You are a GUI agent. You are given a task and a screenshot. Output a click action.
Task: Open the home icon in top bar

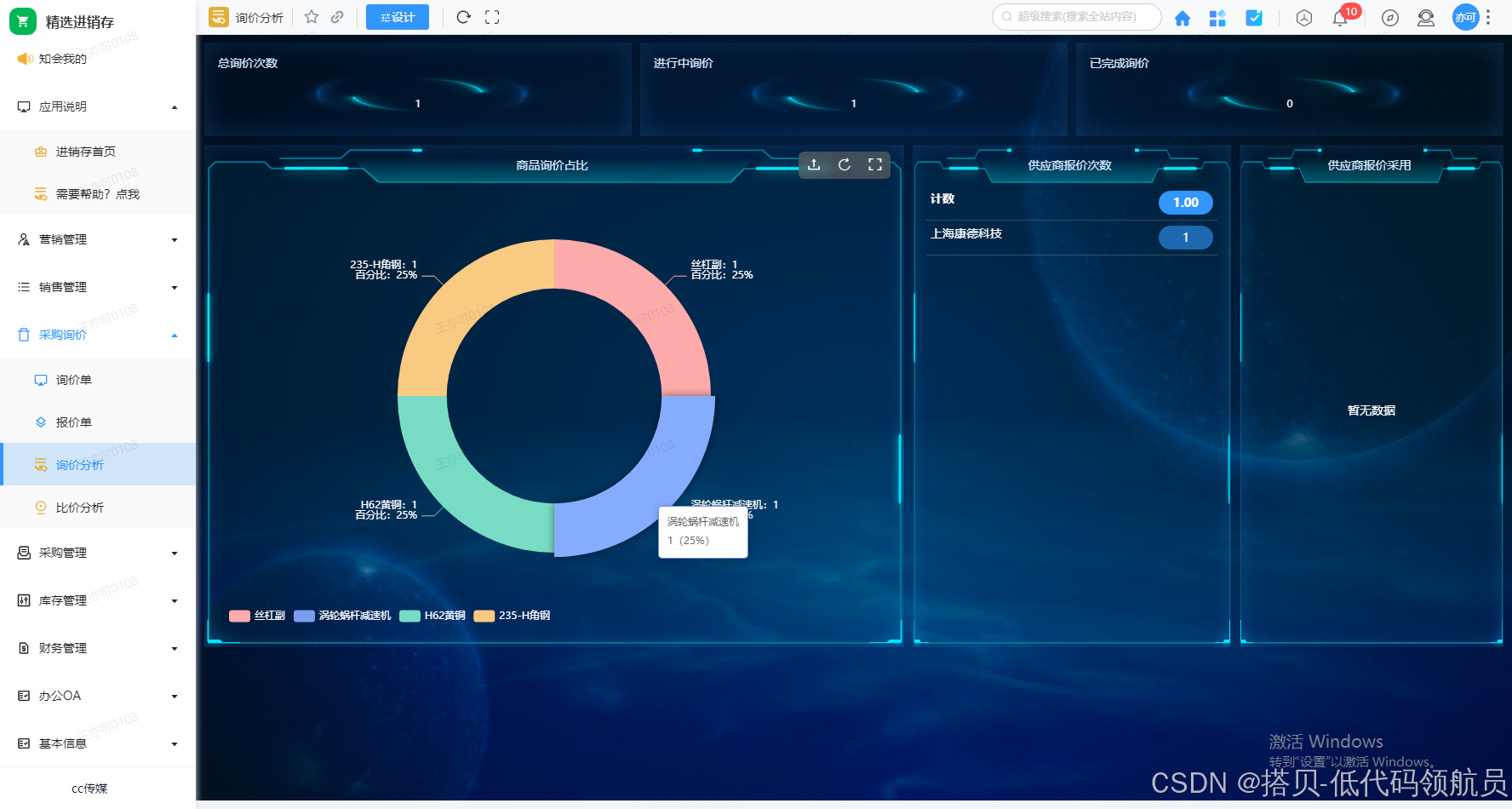point(1182,17)
